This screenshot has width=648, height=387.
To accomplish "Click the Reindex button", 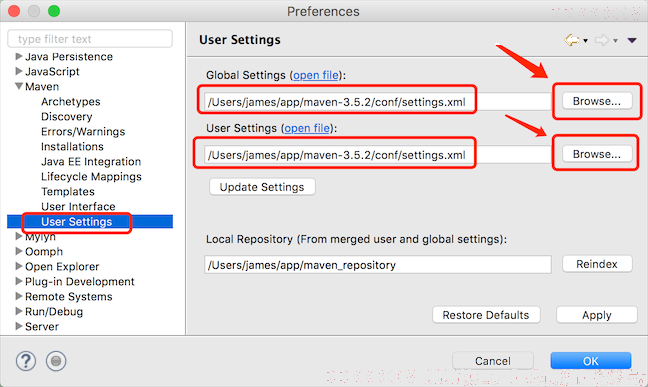I will (597, 264).
